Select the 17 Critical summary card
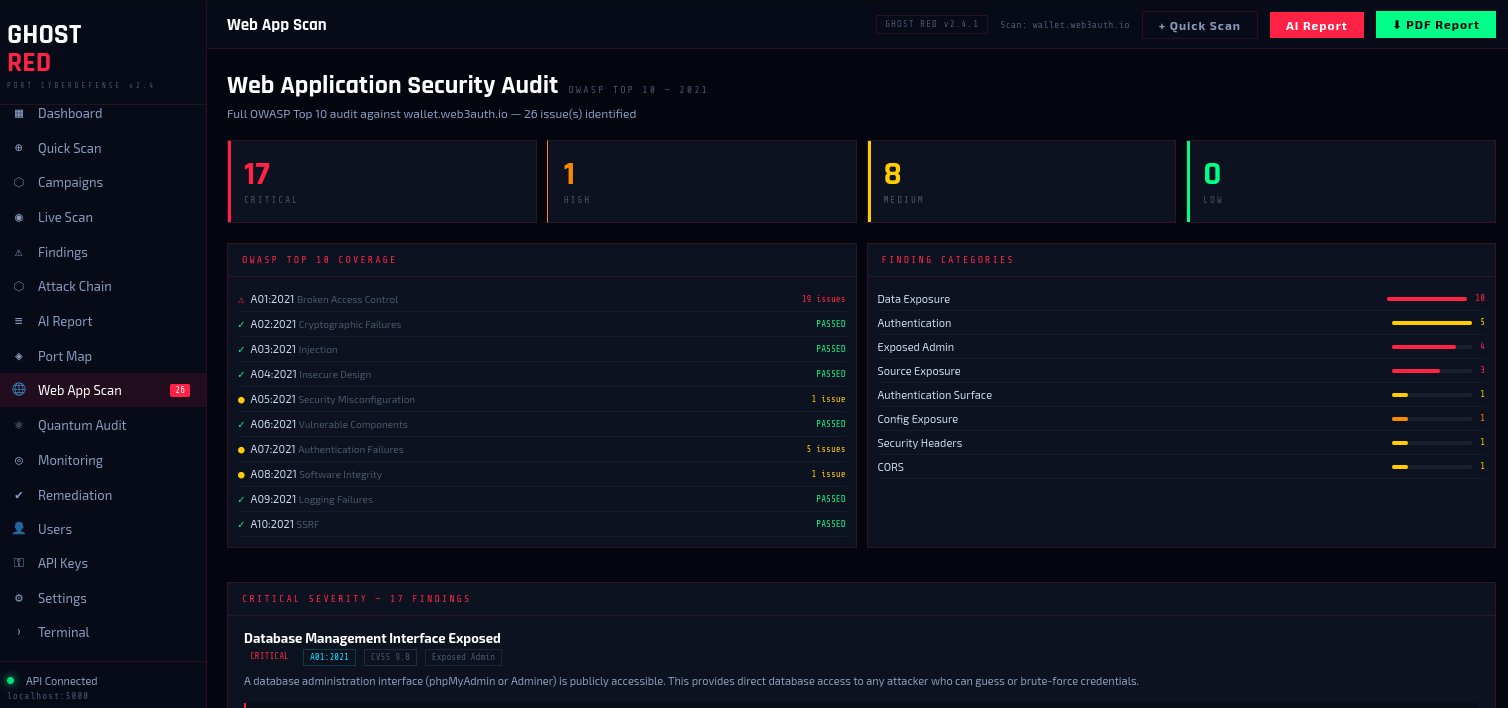Image resolution: width=1508 pixels, height=708 pixels. (382, 181)
